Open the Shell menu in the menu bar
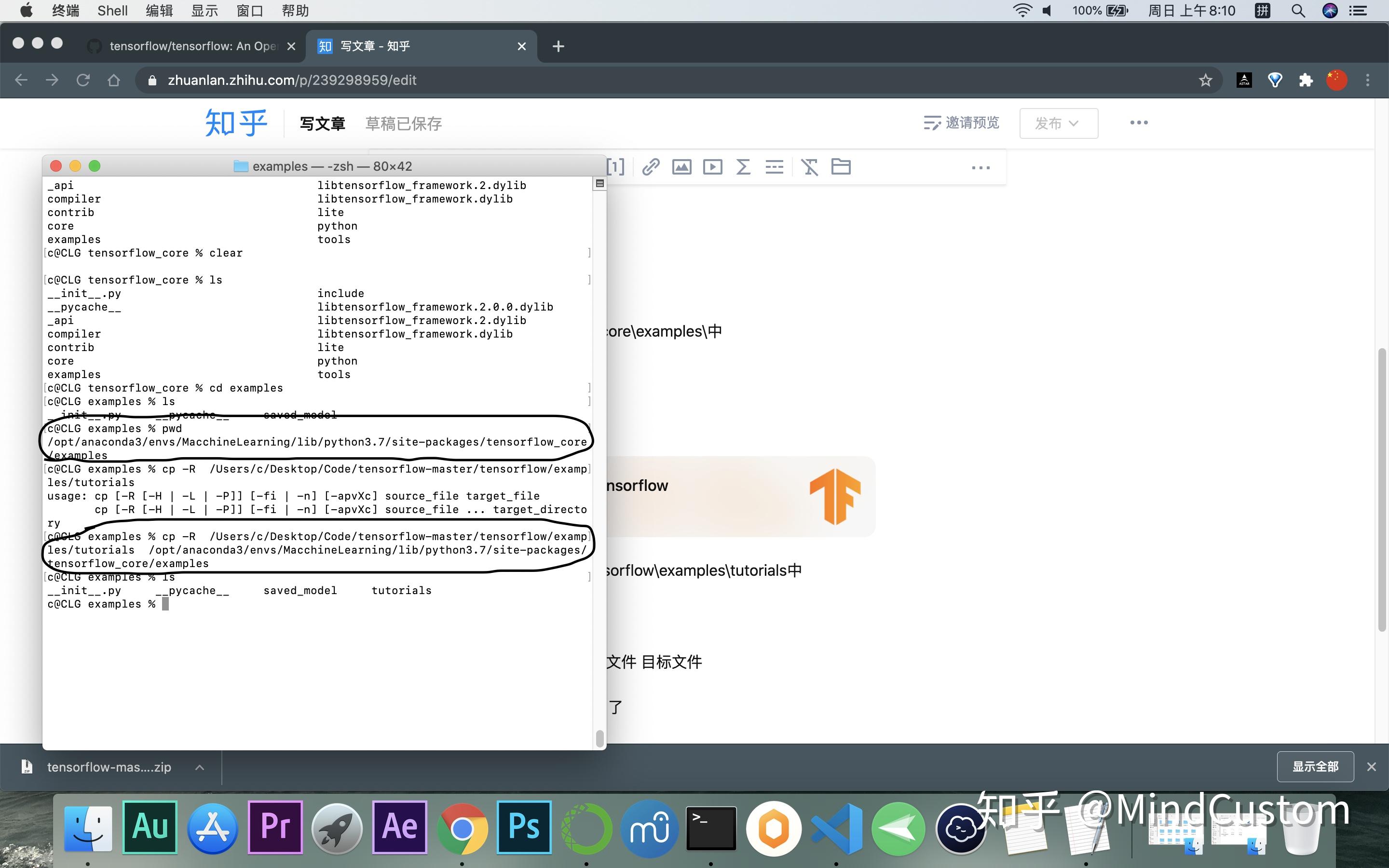Image resolution: width=1389 pixels, height=868 pixels. (112, 10)
